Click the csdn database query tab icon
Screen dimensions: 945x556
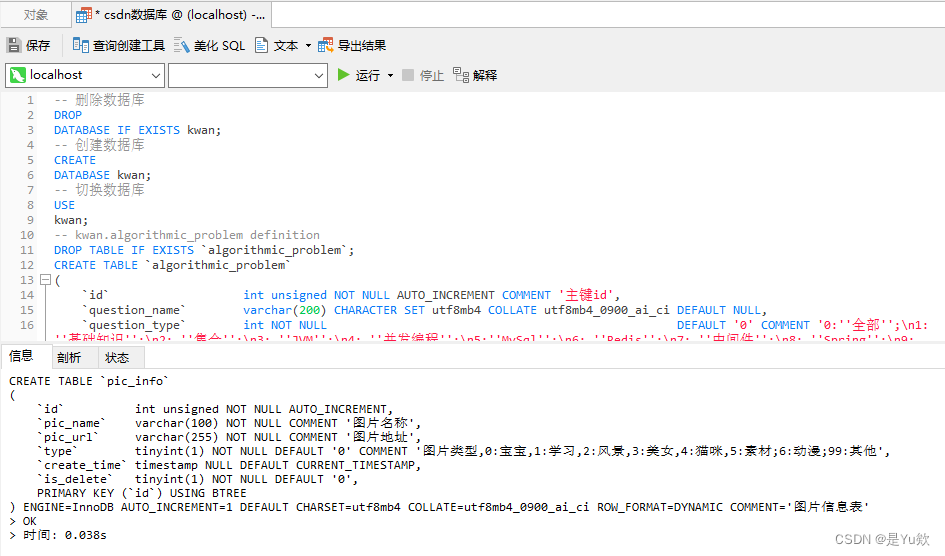pyautogui.click(x=84, y=15)
